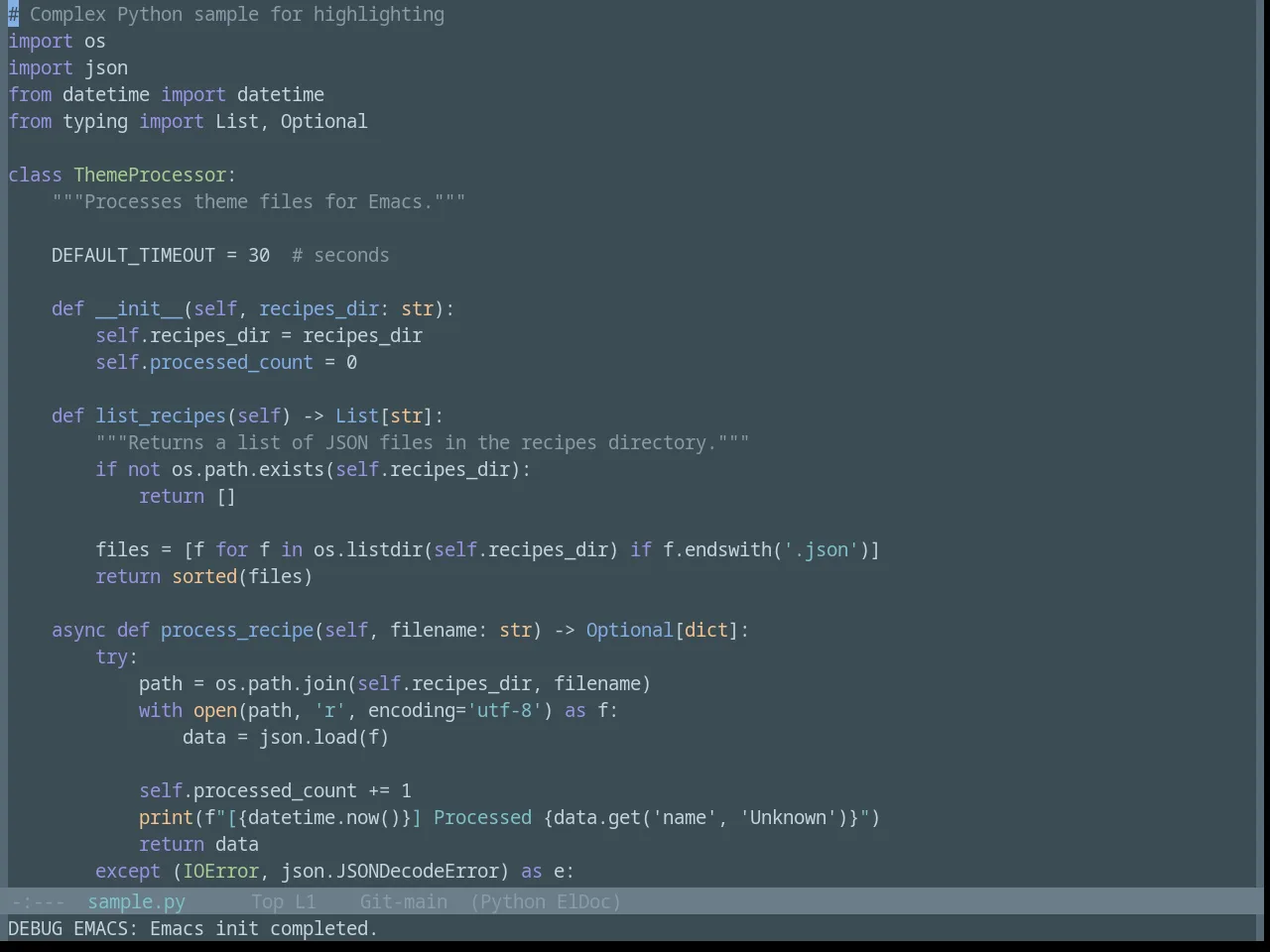Click the sample.py buffer name in mode line
The image size is (1270, 952).
136,901
